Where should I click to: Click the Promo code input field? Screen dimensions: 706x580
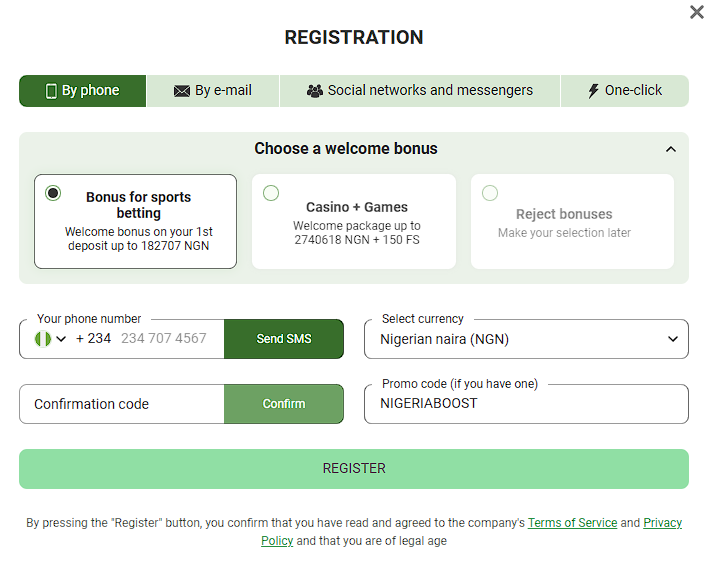click(526, 404)
